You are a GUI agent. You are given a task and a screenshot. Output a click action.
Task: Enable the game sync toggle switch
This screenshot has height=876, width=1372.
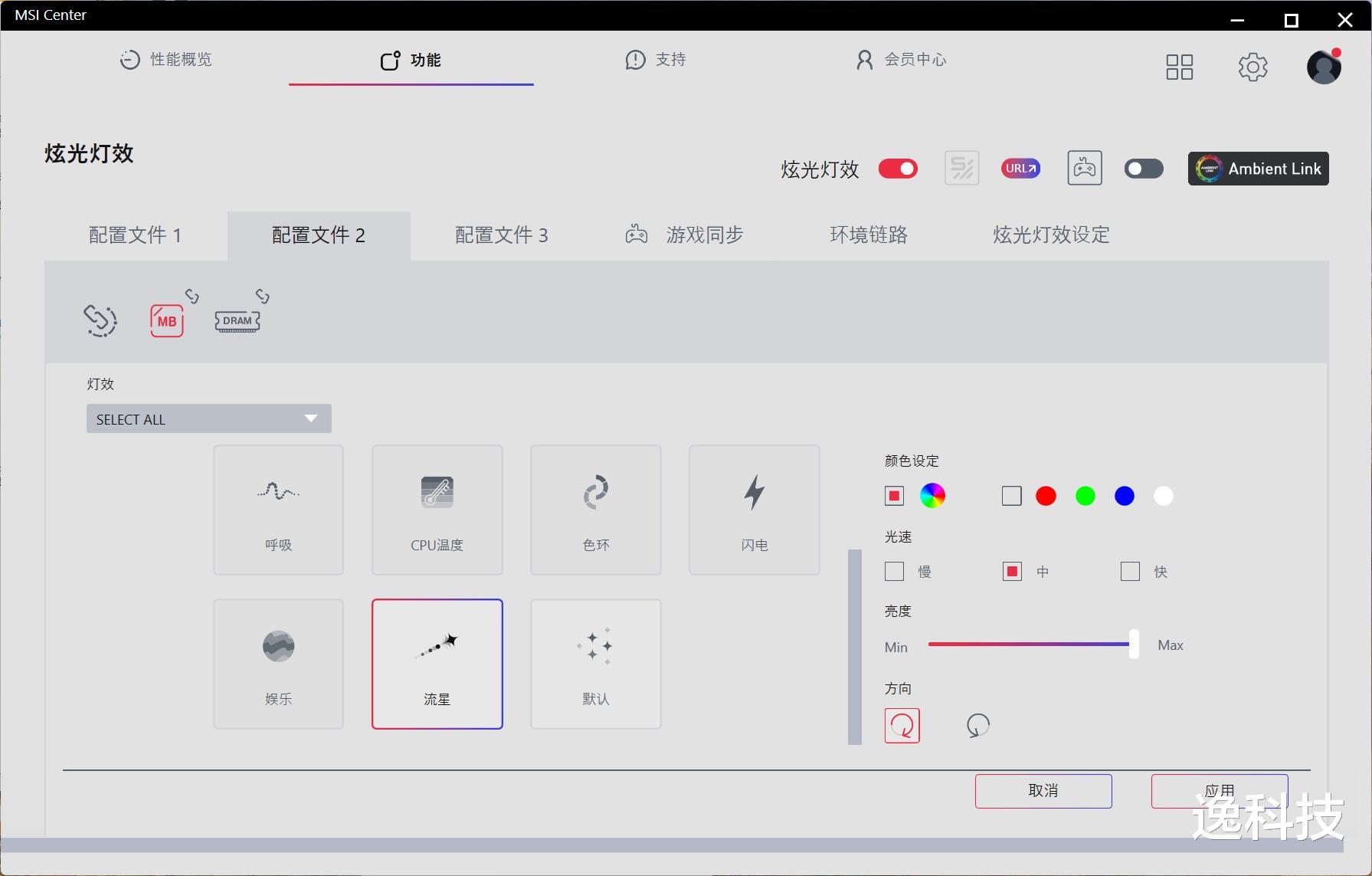1144,169
